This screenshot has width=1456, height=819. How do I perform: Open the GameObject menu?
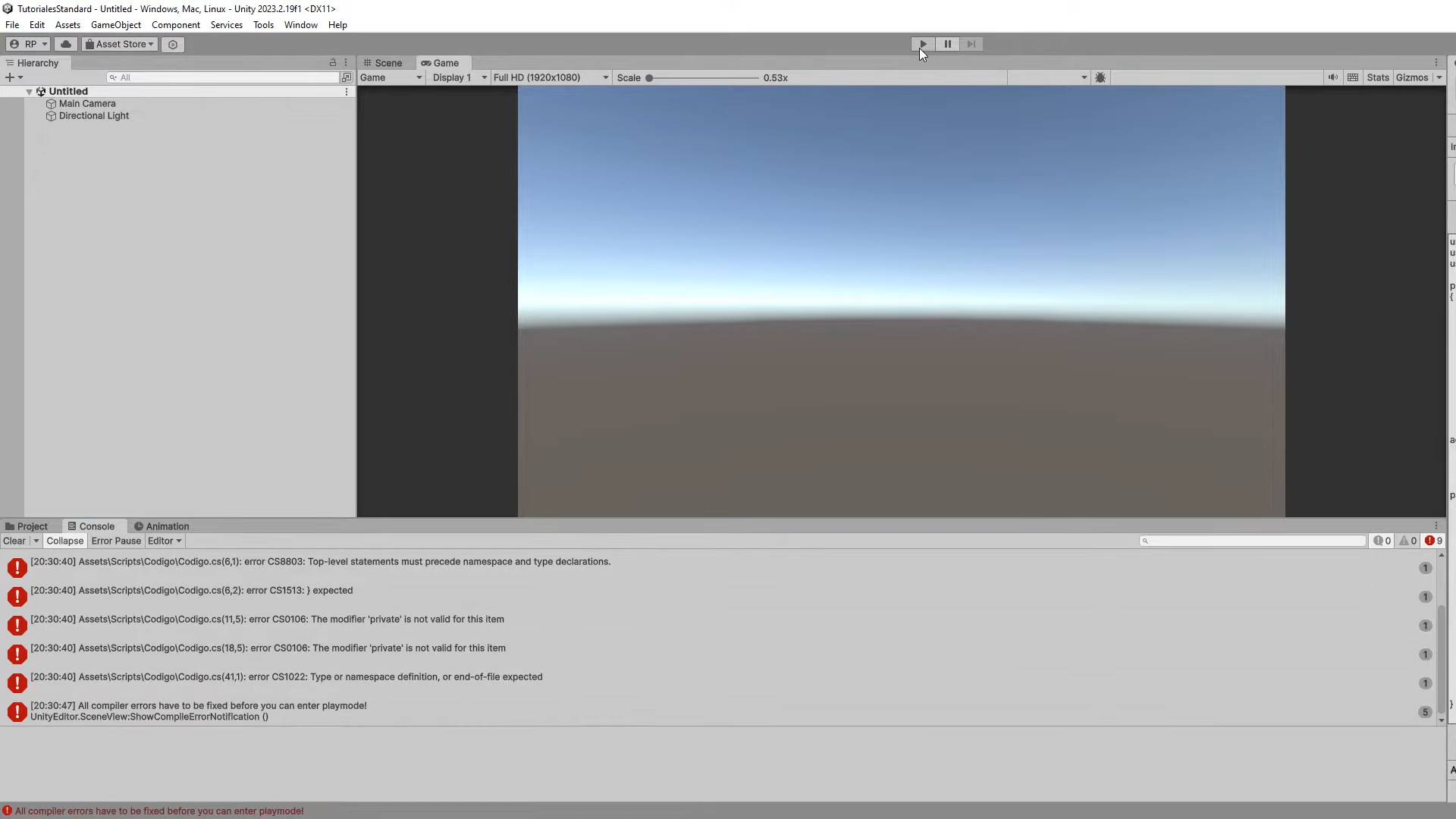click(x=115, y=25)
